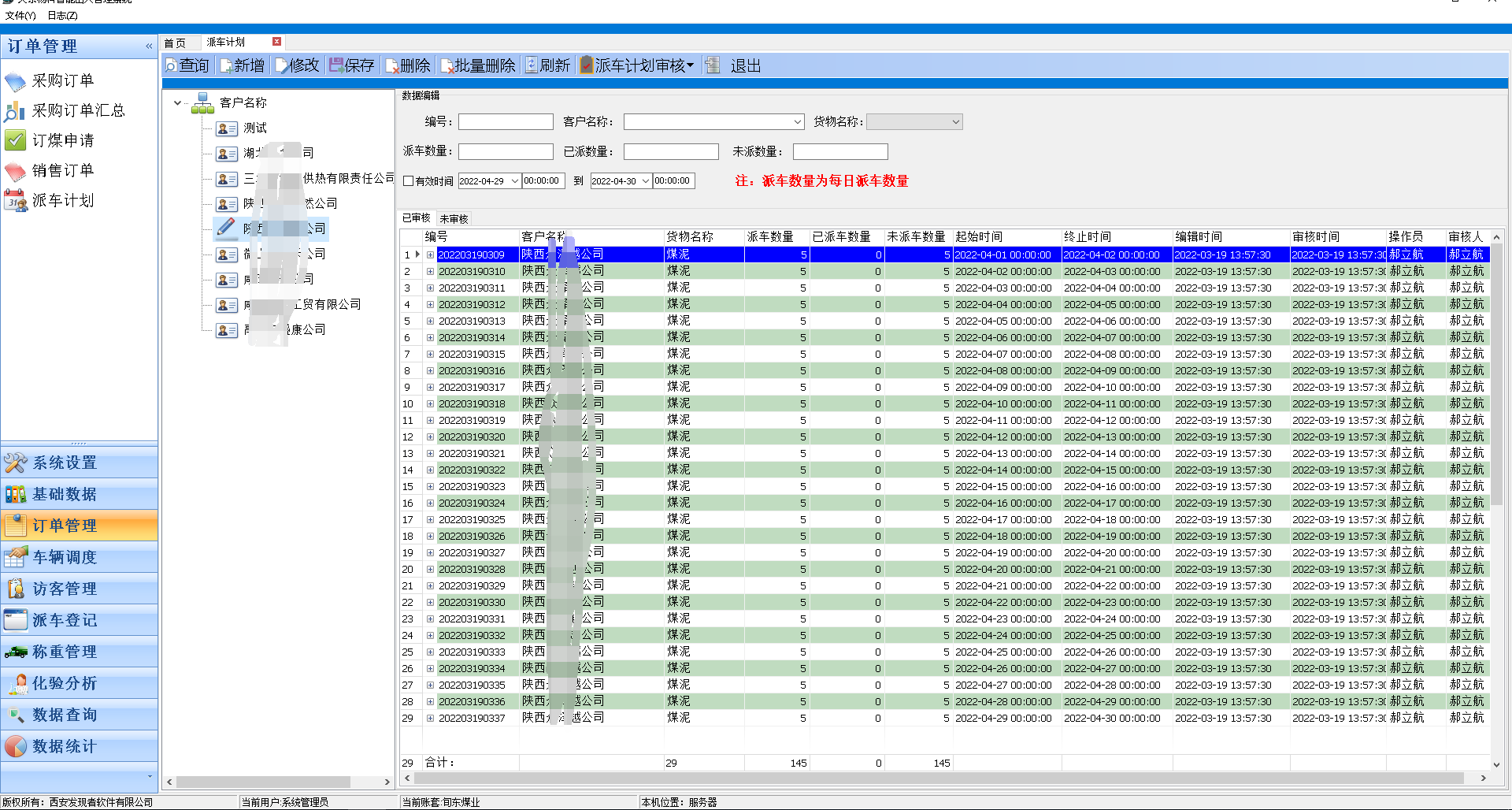Open the 日志 menu
Image resolution: width=1512 pixels, height=810 pixels.
[x=62, y=15]
